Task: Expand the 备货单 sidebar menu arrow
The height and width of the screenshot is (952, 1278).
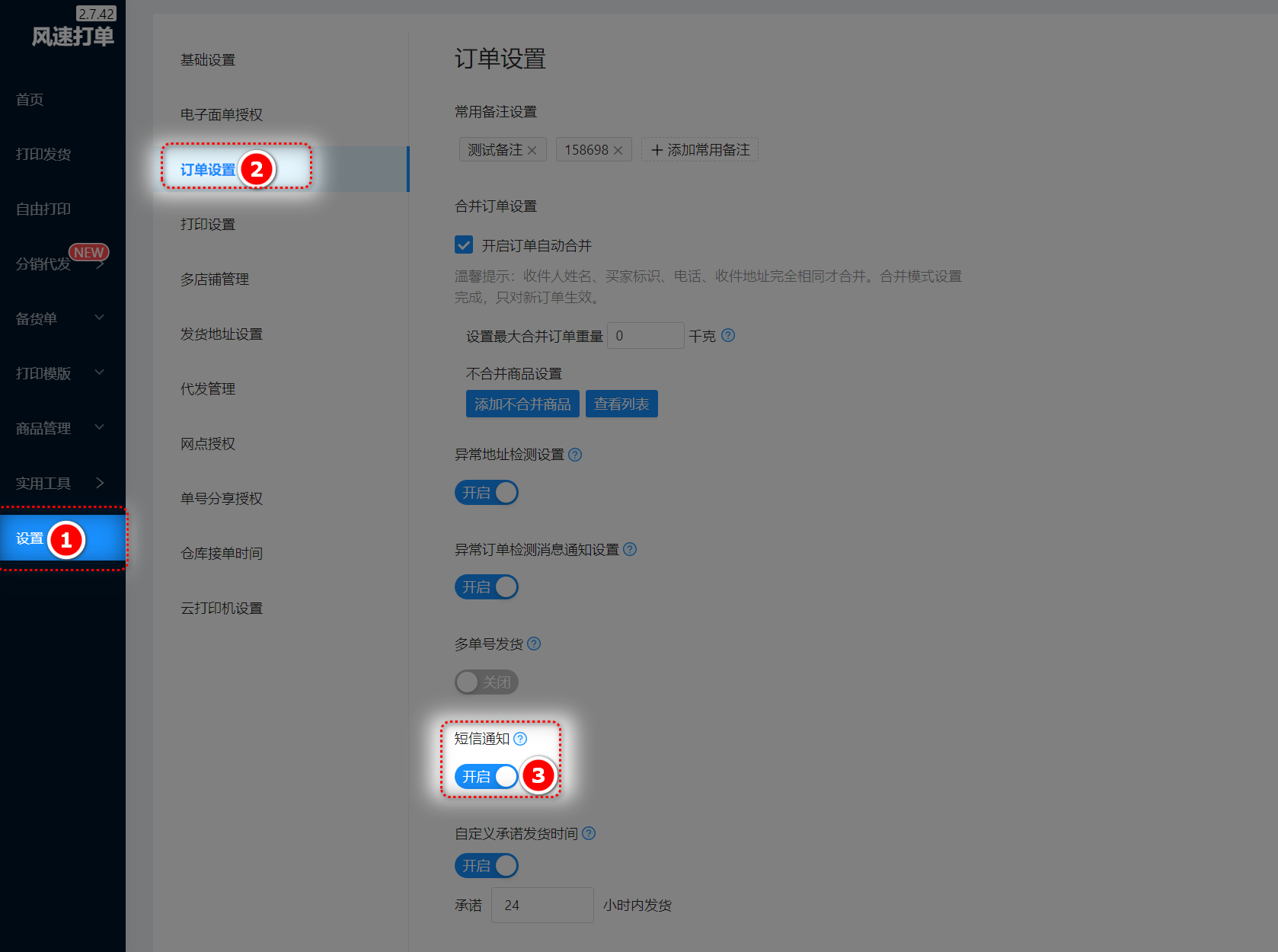Action: (100, 318)
